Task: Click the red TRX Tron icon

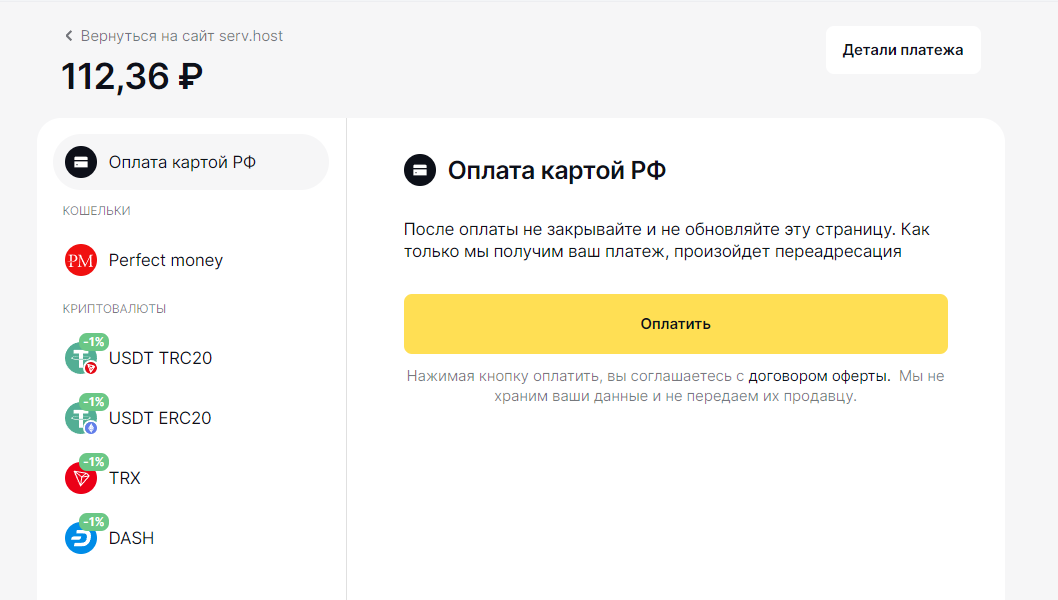Action: pyautogui.click(x=80, y=479)
